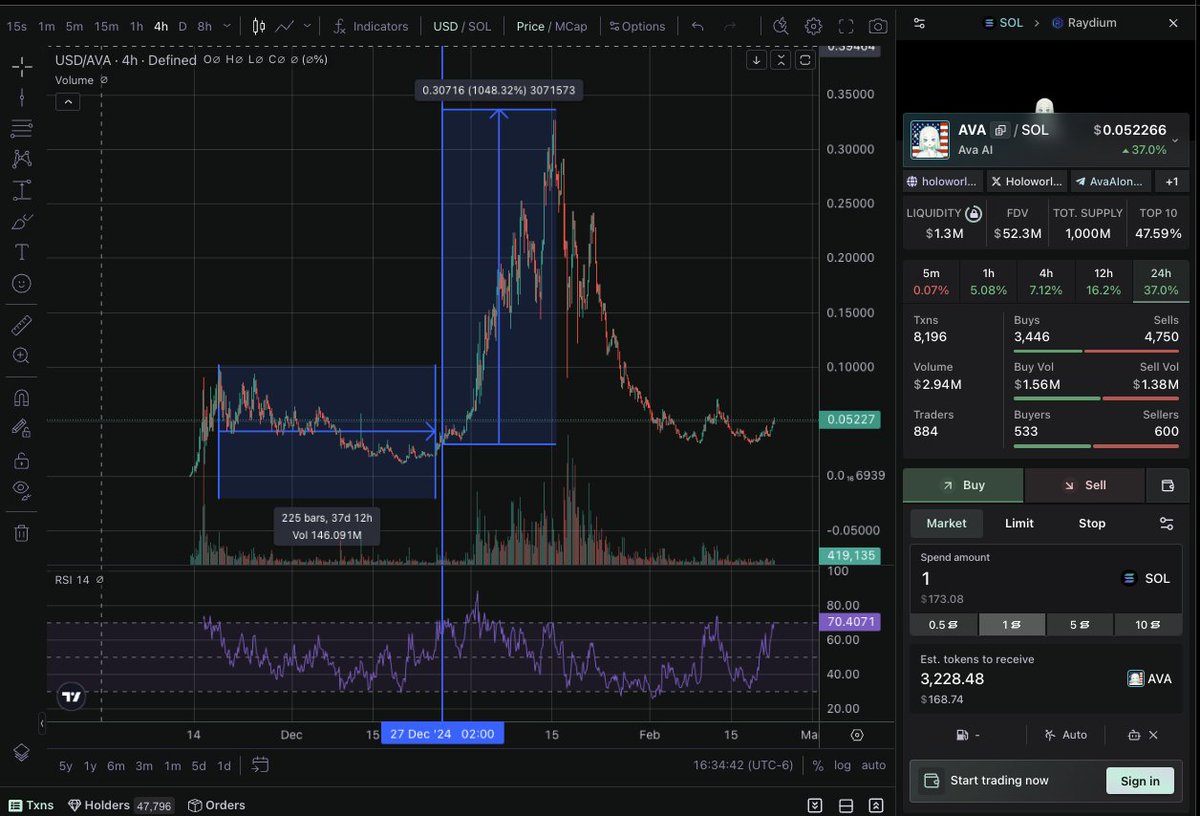Viewport: 1200px width, 816px height.
Task: Open the emoji icons tool
Action: coord(21,283)
